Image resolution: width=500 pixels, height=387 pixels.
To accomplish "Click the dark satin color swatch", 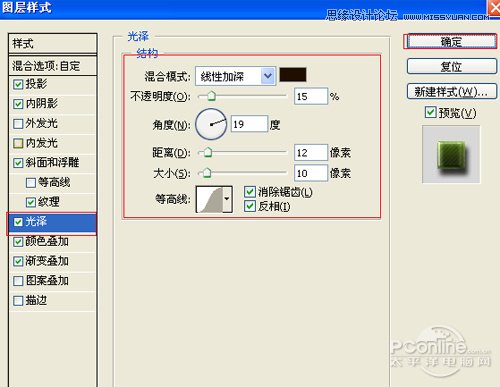I will [x=293, y=75].
